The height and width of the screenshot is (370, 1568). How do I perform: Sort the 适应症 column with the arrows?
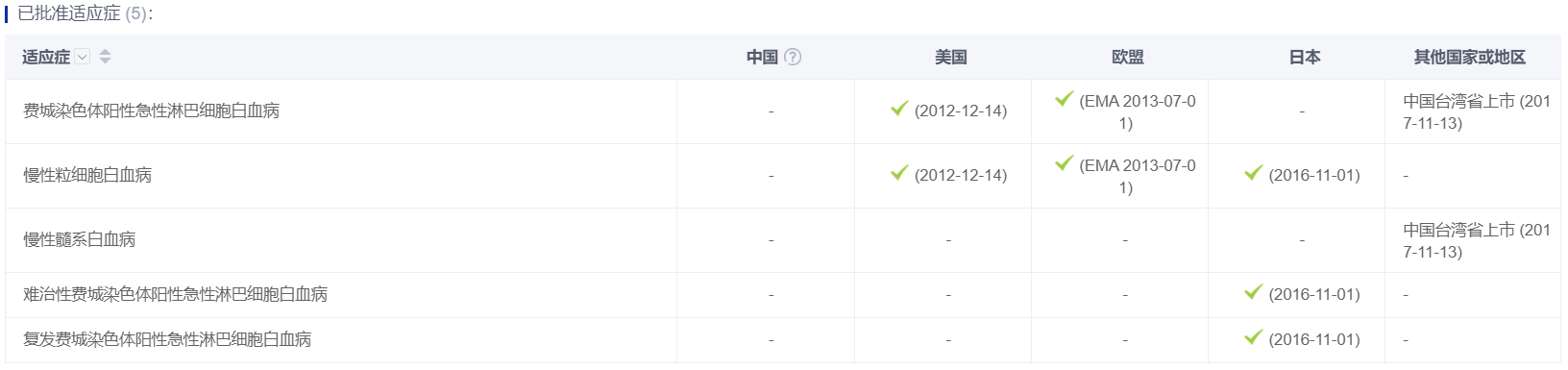pos(105,57)
